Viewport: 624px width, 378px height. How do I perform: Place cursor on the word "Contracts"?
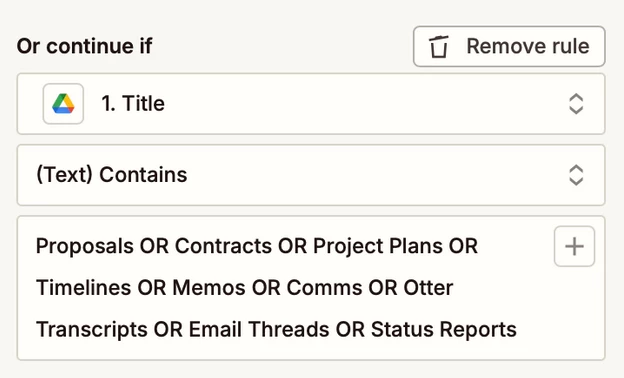(x=223, y=246)
